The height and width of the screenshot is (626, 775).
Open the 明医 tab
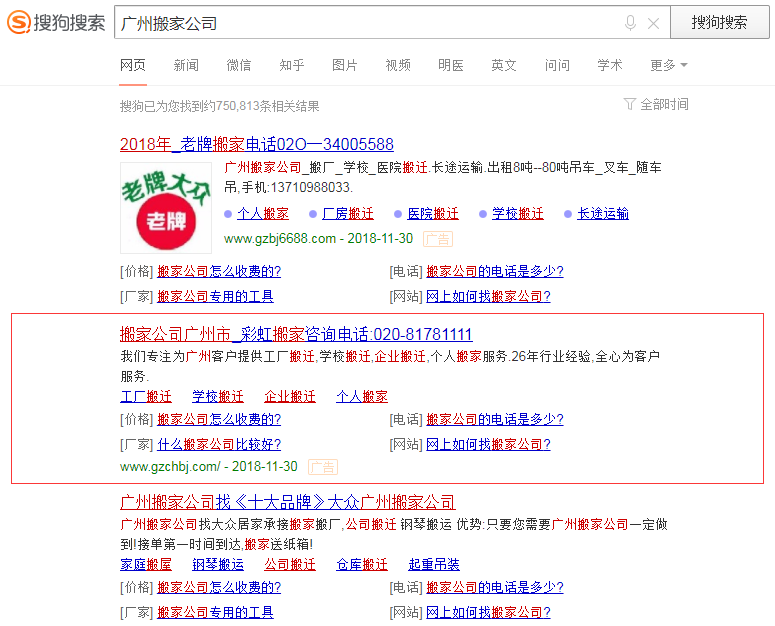click(x=451, y=65)
